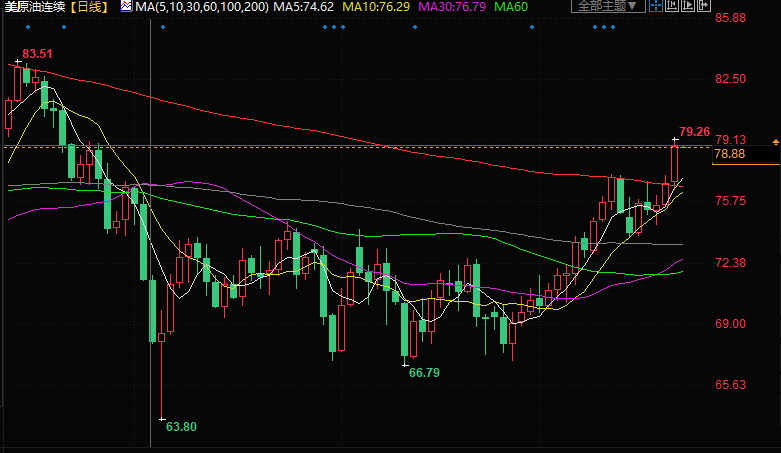The height and width of the screenshot is (453, 781).
Task: Click the rightmost blue event dot above the chart
Action: coord(612,28)
